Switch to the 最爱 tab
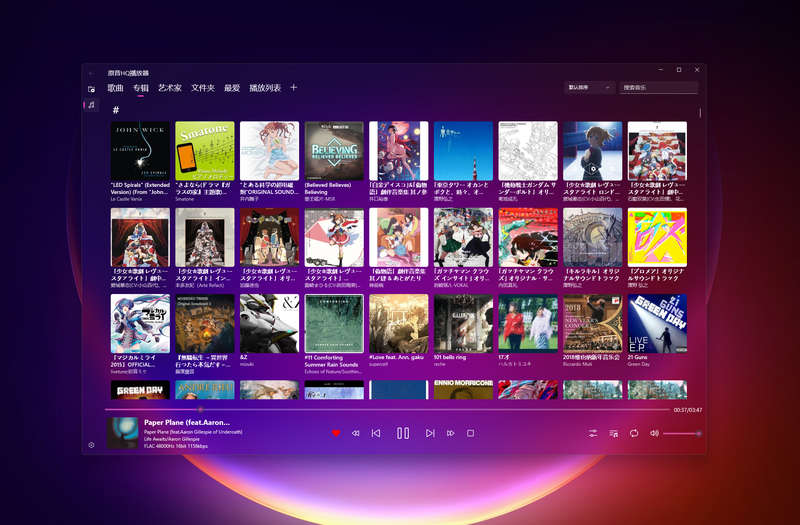This screenshot has height=525, width=800. [232, 88]
